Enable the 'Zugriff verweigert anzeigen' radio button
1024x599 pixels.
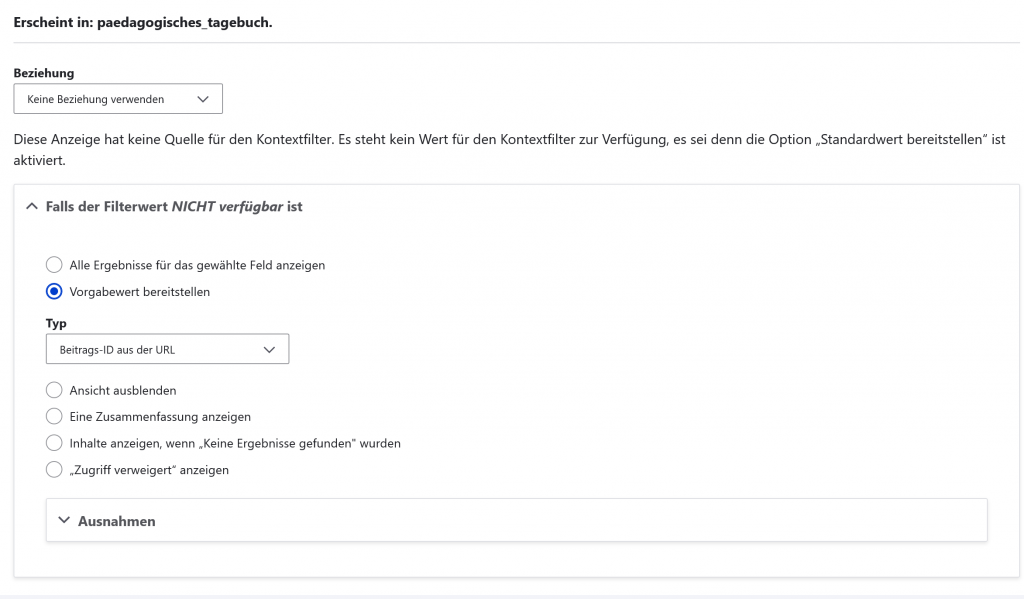point(54,470)
